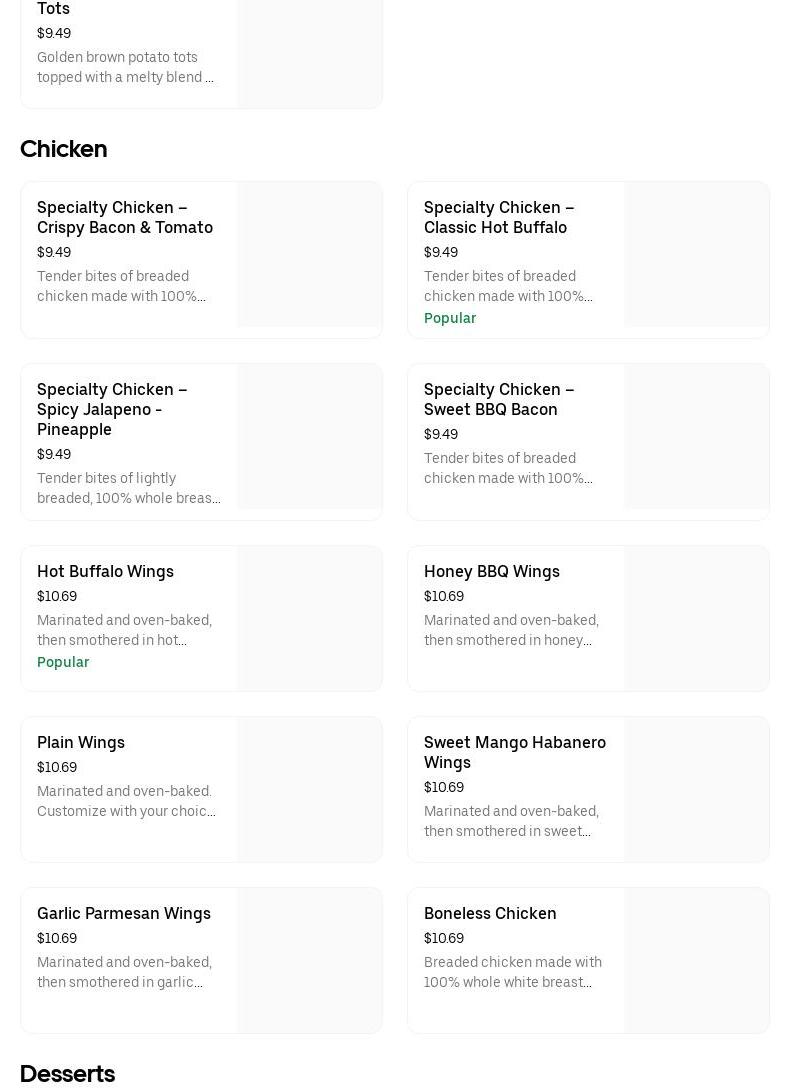Choose Sweet Mango Habanero Wings
The image size is (804, 1088).
[514, 752]
